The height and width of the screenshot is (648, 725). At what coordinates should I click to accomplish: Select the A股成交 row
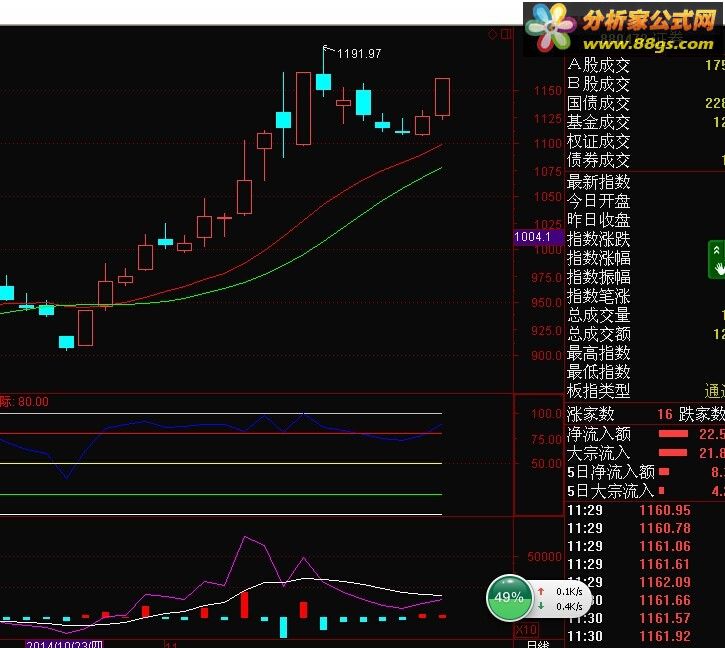click(645, 65)
